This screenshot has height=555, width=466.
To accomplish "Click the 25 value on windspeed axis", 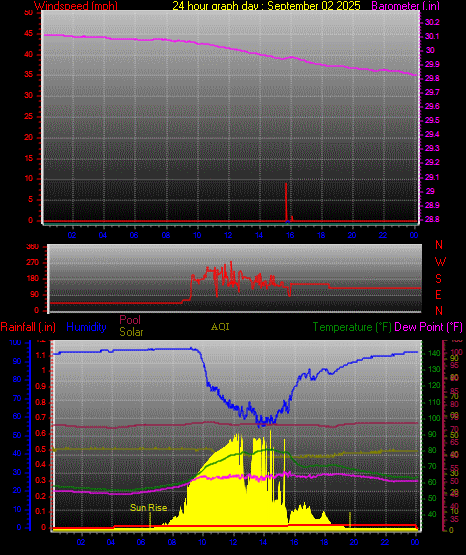I will (29, 116).
